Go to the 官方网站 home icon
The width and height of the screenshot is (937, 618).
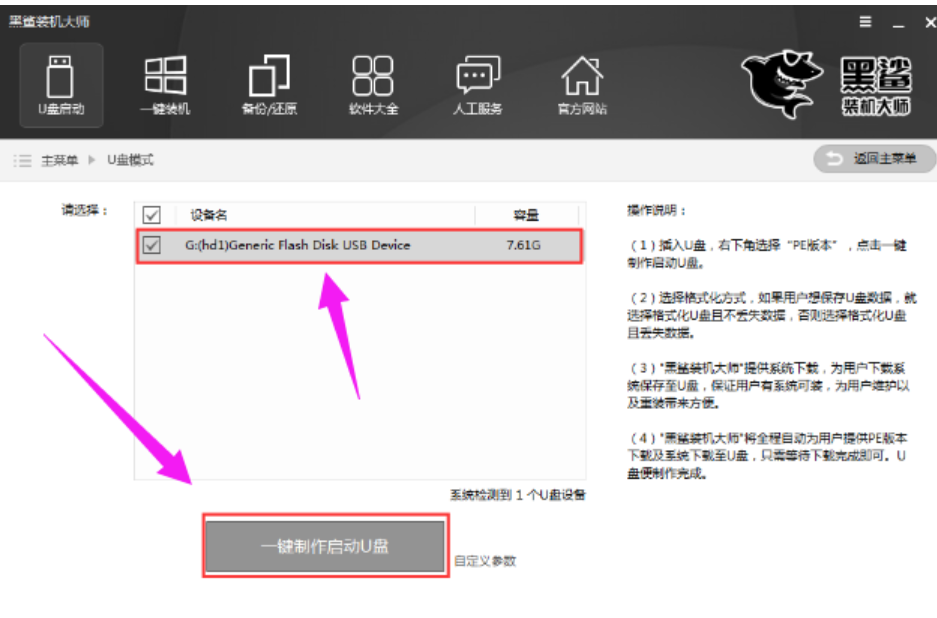click(581, 85)
